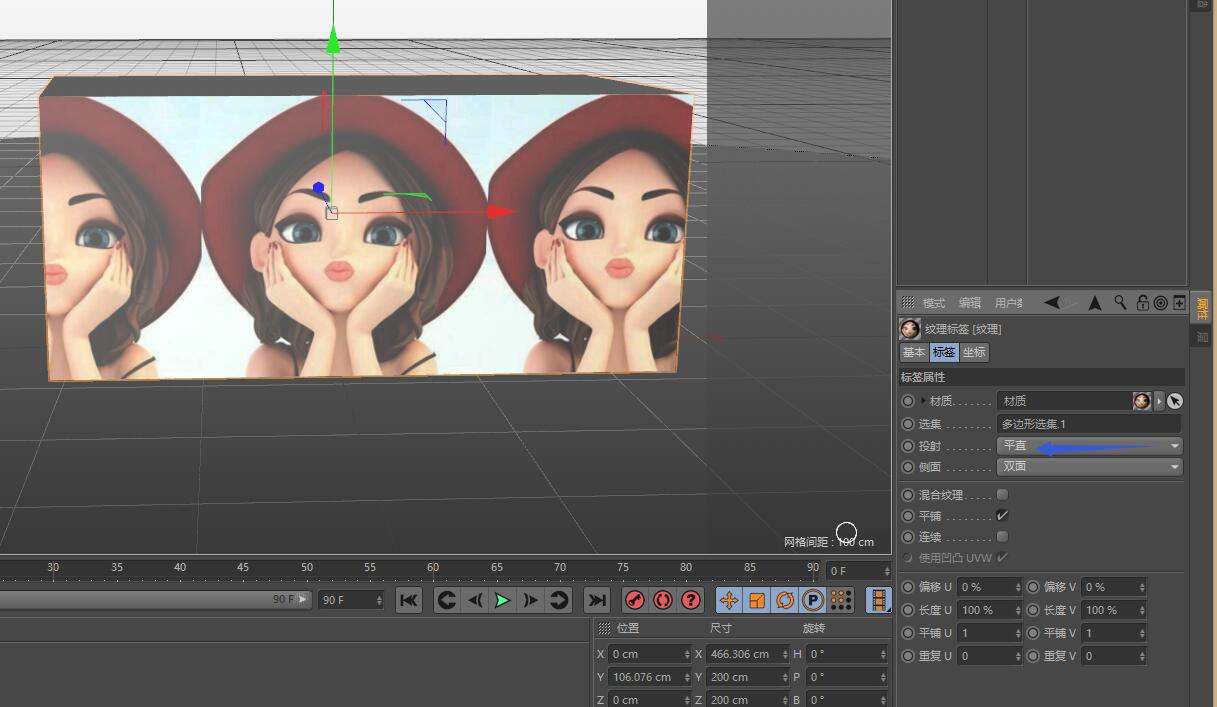
Task: Toggle the attribute manager lock icon
Action: tap(1142, 302)
